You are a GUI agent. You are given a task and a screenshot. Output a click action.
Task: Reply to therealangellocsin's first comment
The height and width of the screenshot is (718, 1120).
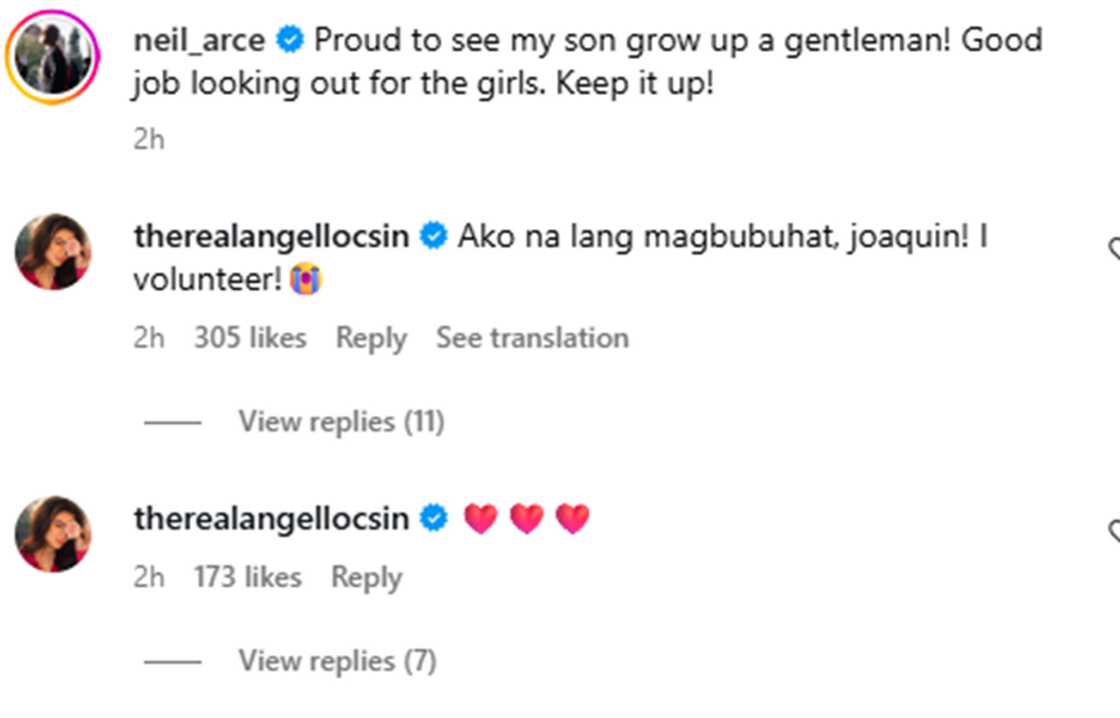tap(371, 337)
